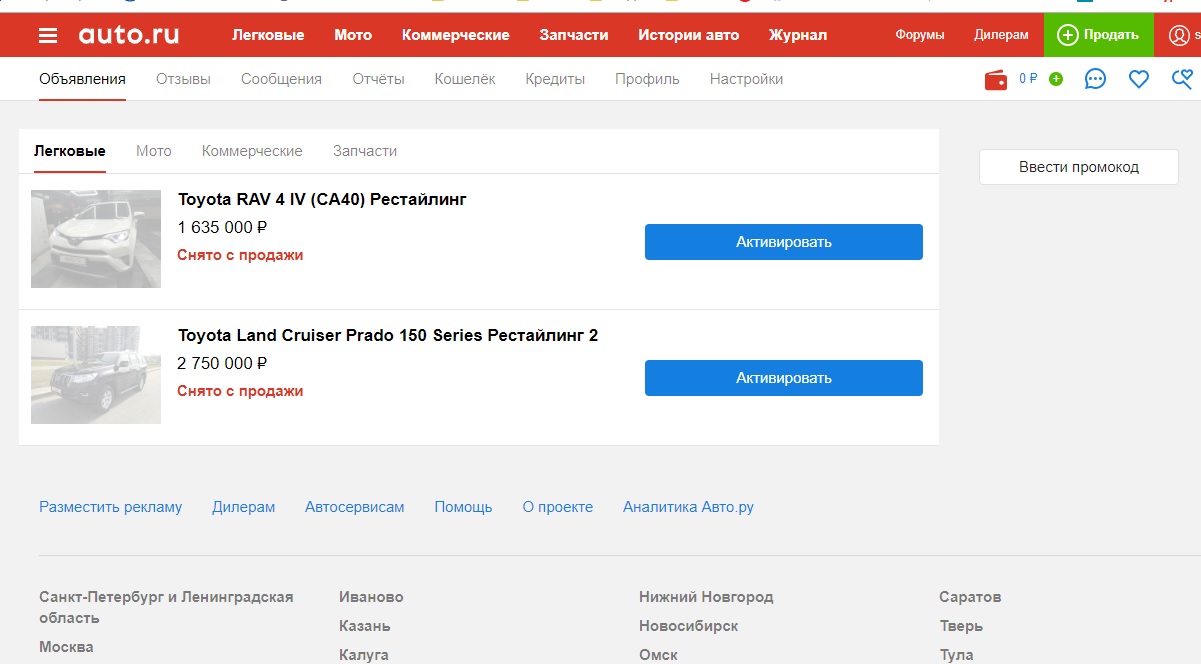1201x664 pixels.
Task: Click Prado Снято с продажи status
Action: pos(240,391)
